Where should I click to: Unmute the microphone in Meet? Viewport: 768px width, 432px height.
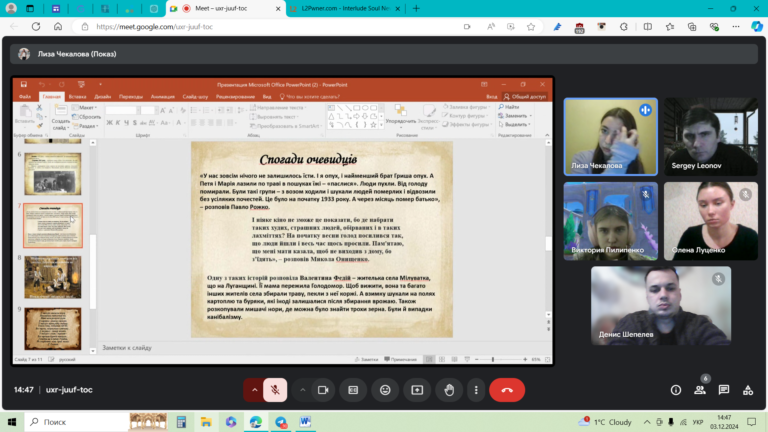pyautogui.click(x=275, y=390)
